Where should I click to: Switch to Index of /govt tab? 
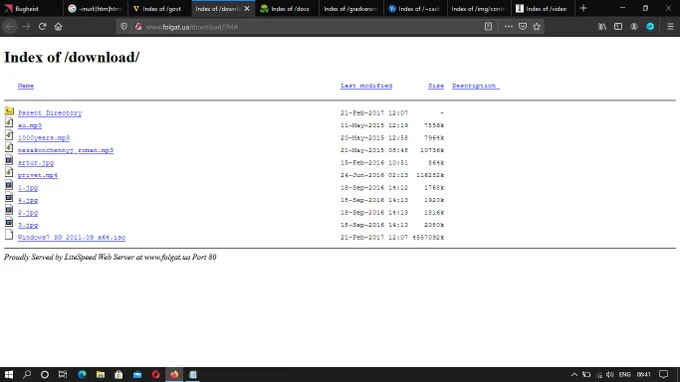pyautogui.click(x=159, y=8)
